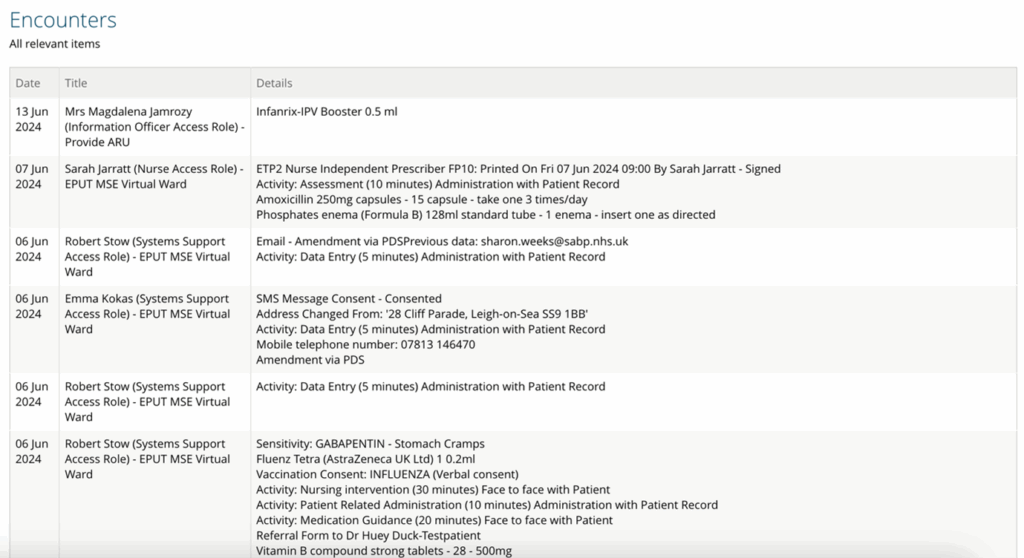Open the Sarah Jarratt Nurse Access Role title
The image size is (1024, 558).
[154, 176]
